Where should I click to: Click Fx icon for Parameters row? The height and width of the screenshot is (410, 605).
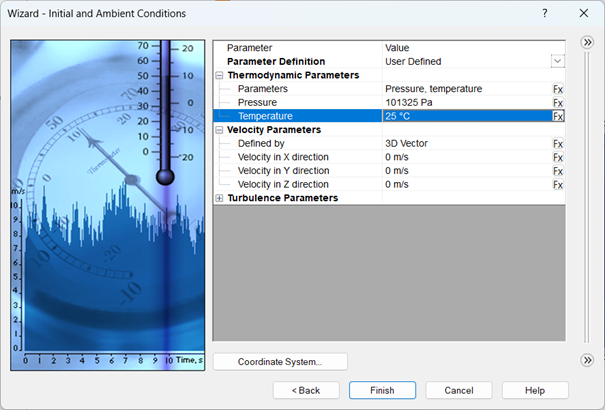[x=558, y=89]
